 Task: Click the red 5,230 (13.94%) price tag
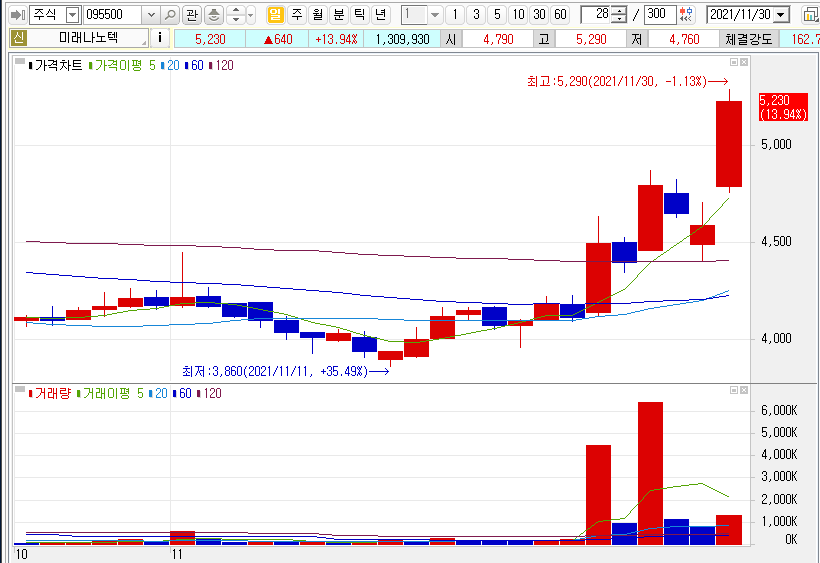[x=783, y=107]
